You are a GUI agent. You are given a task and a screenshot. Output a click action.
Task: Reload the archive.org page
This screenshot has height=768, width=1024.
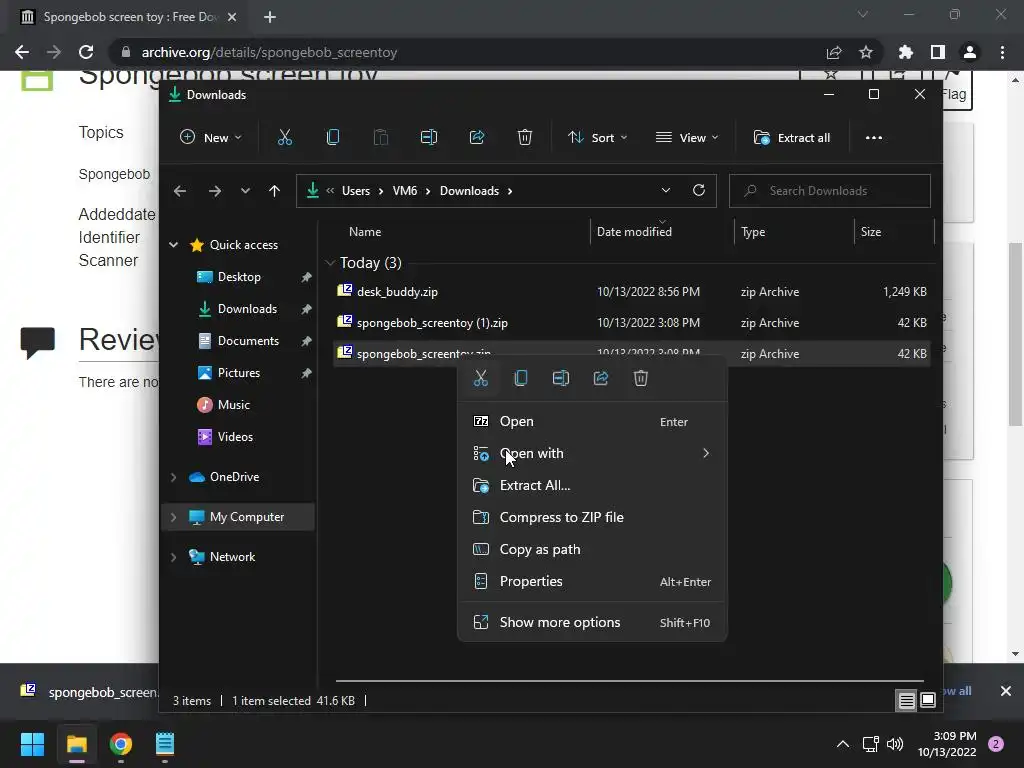point(86,52)
